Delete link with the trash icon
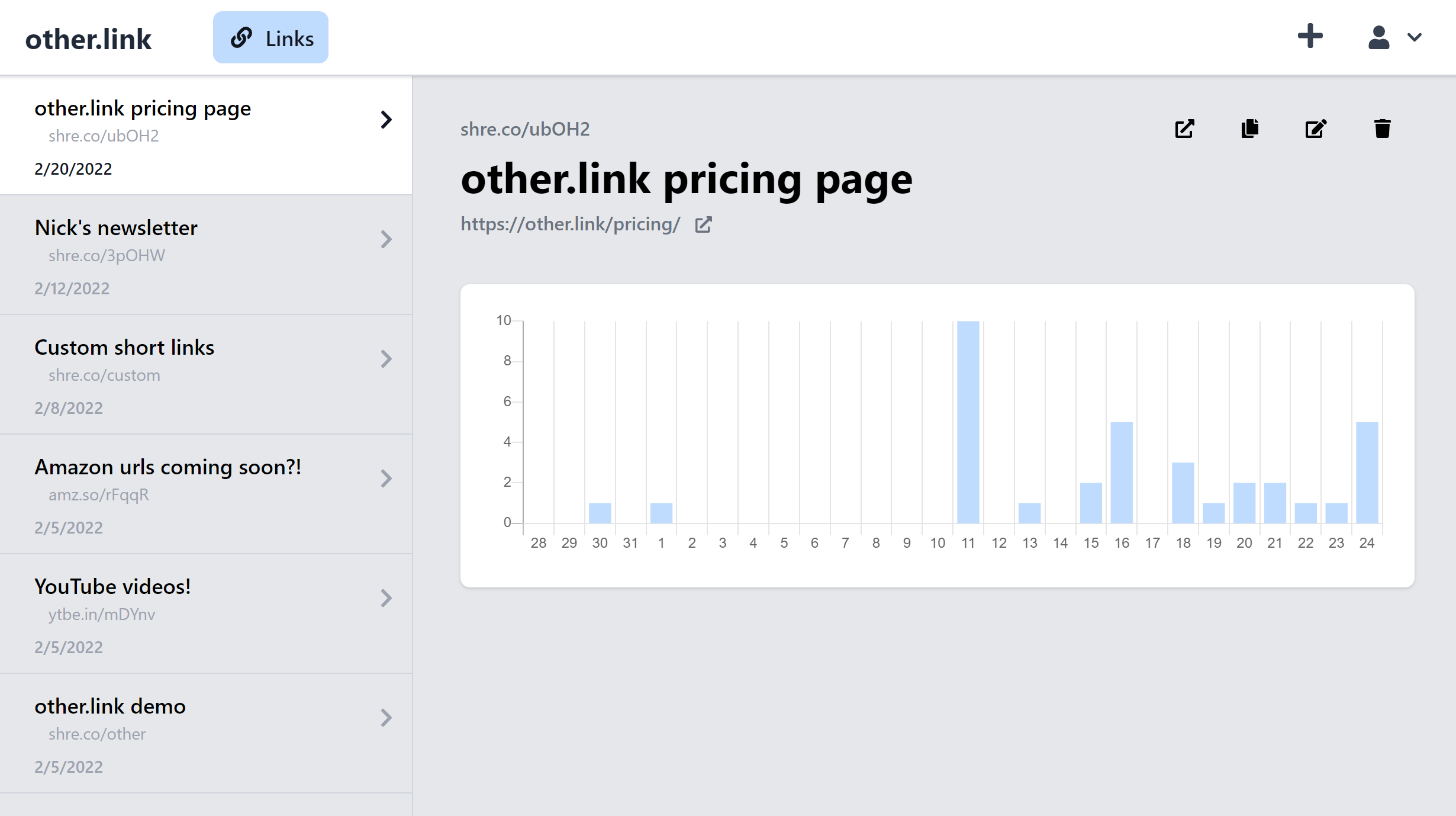Image resolution: width=1456 pixels, height=816 pixels. (x=1382, y=128)
